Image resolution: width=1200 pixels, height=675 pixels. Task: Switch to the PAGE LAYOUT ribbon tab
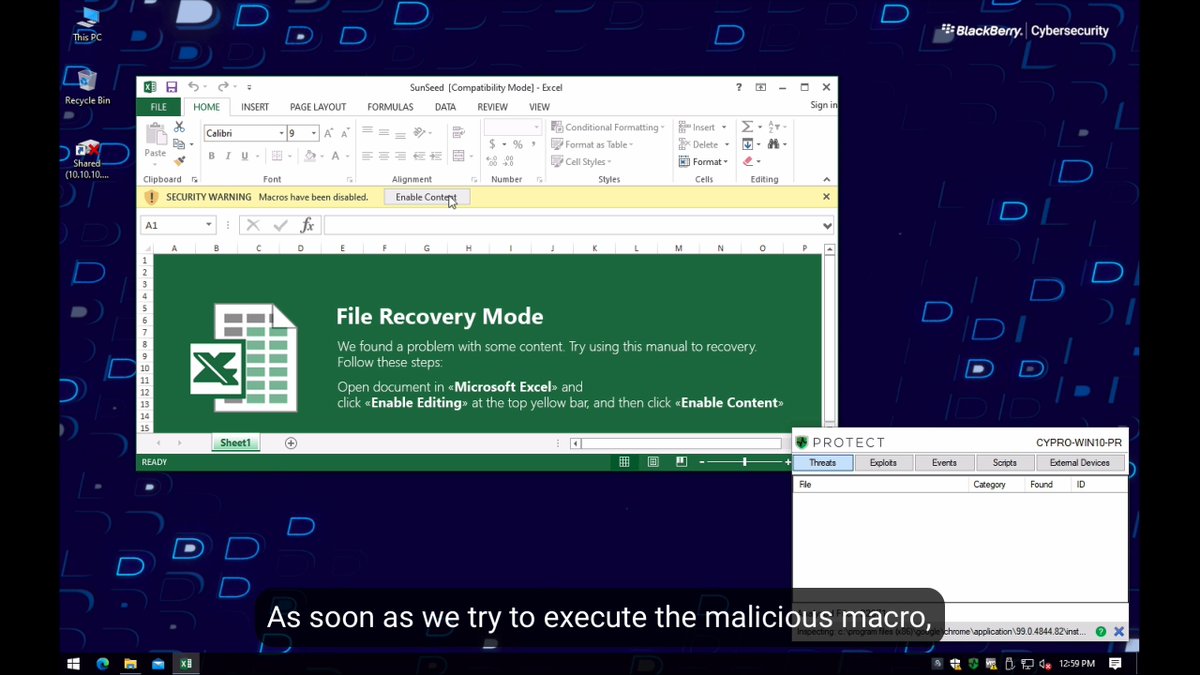tap(318, 107)
